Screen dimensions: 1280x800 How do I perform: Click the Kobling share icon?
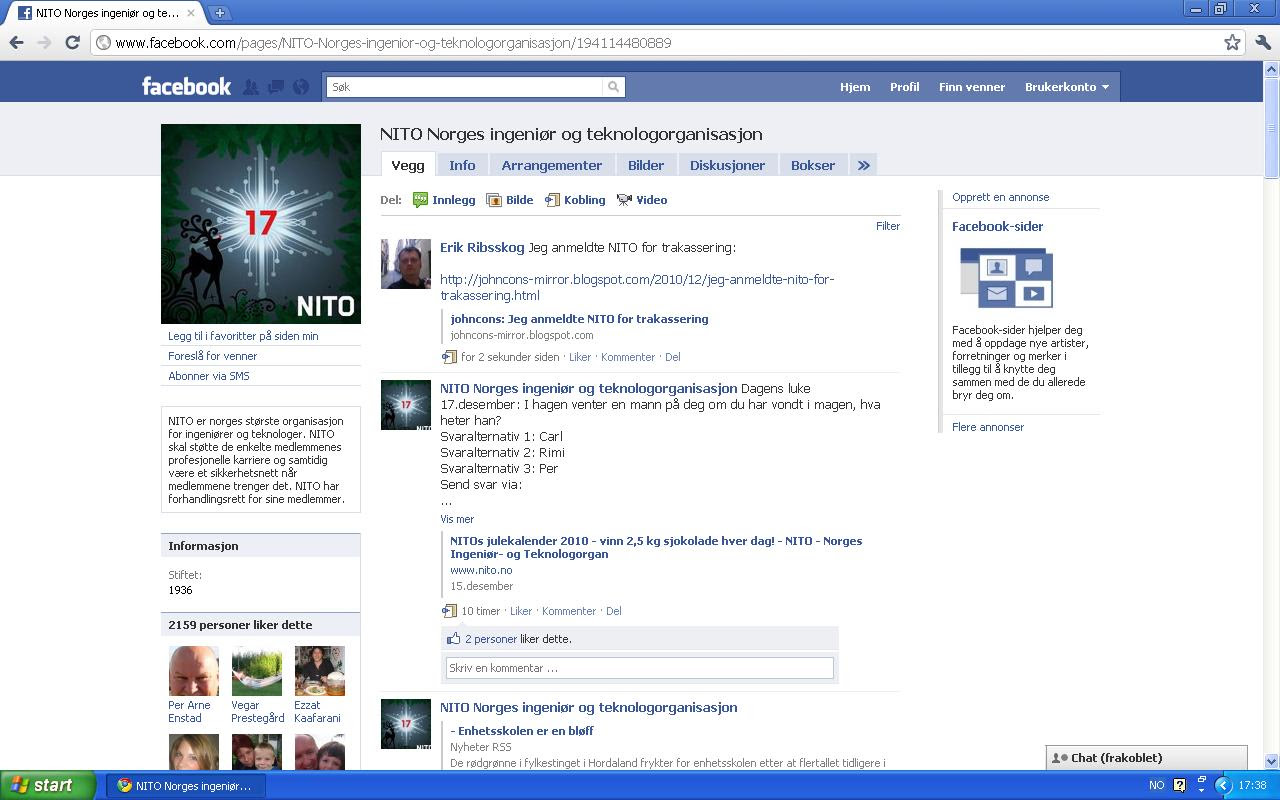click(552, 200)
